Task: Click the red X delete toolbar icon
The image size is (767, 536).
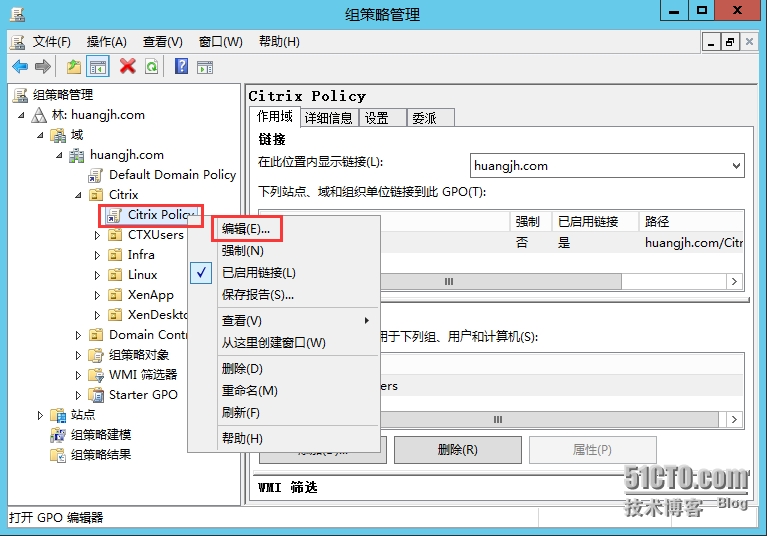Action: [x=128, y=67]
